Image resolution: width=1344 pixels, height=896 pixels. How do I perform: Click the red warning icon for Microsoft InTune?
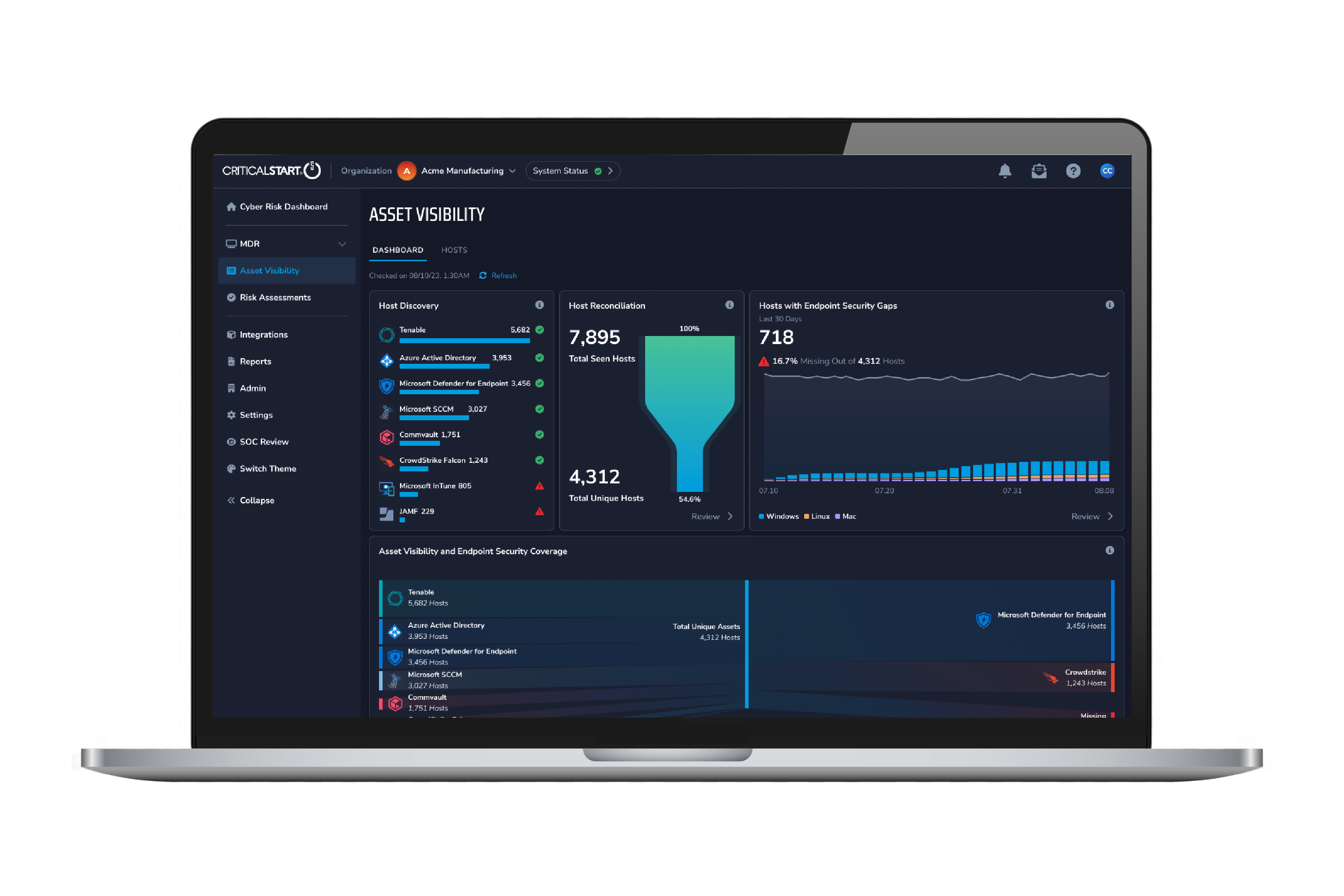[x=539, y=486]
